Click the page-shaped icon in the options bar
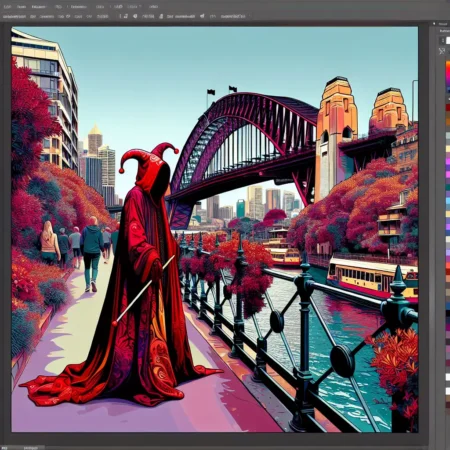The height and width of the screenshot is (450, 450). click(161, 16)
